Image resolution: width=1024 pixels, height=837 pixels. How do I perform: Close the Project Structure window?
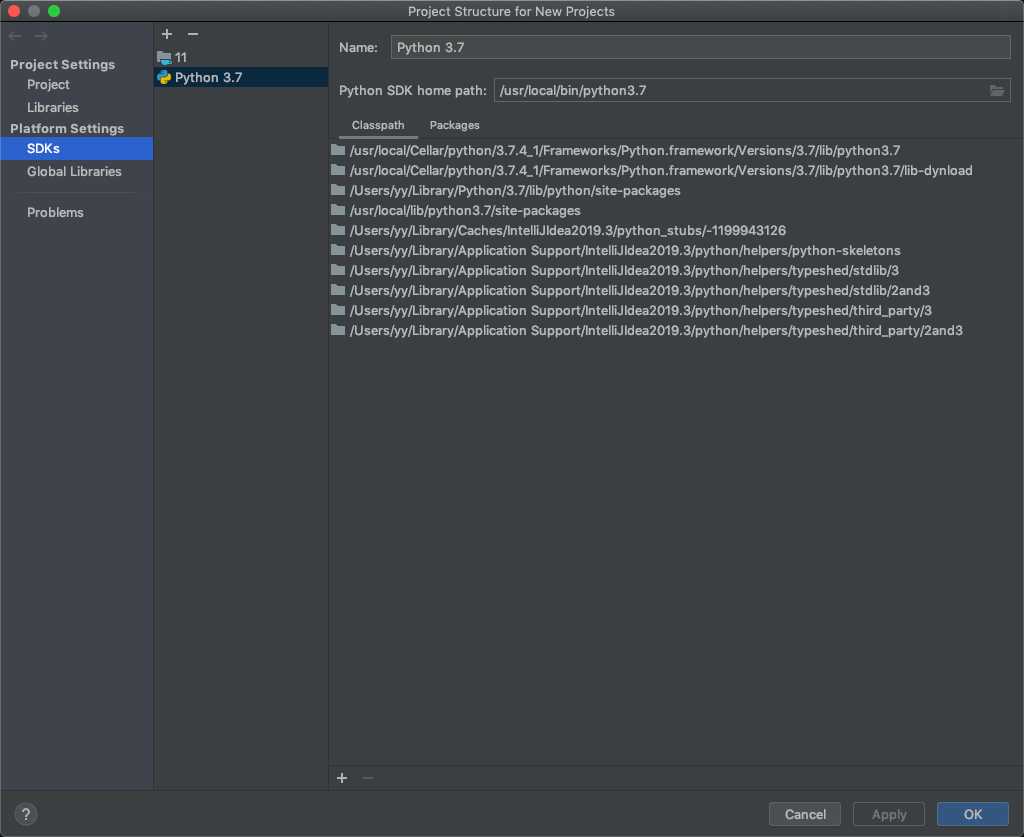14,11
